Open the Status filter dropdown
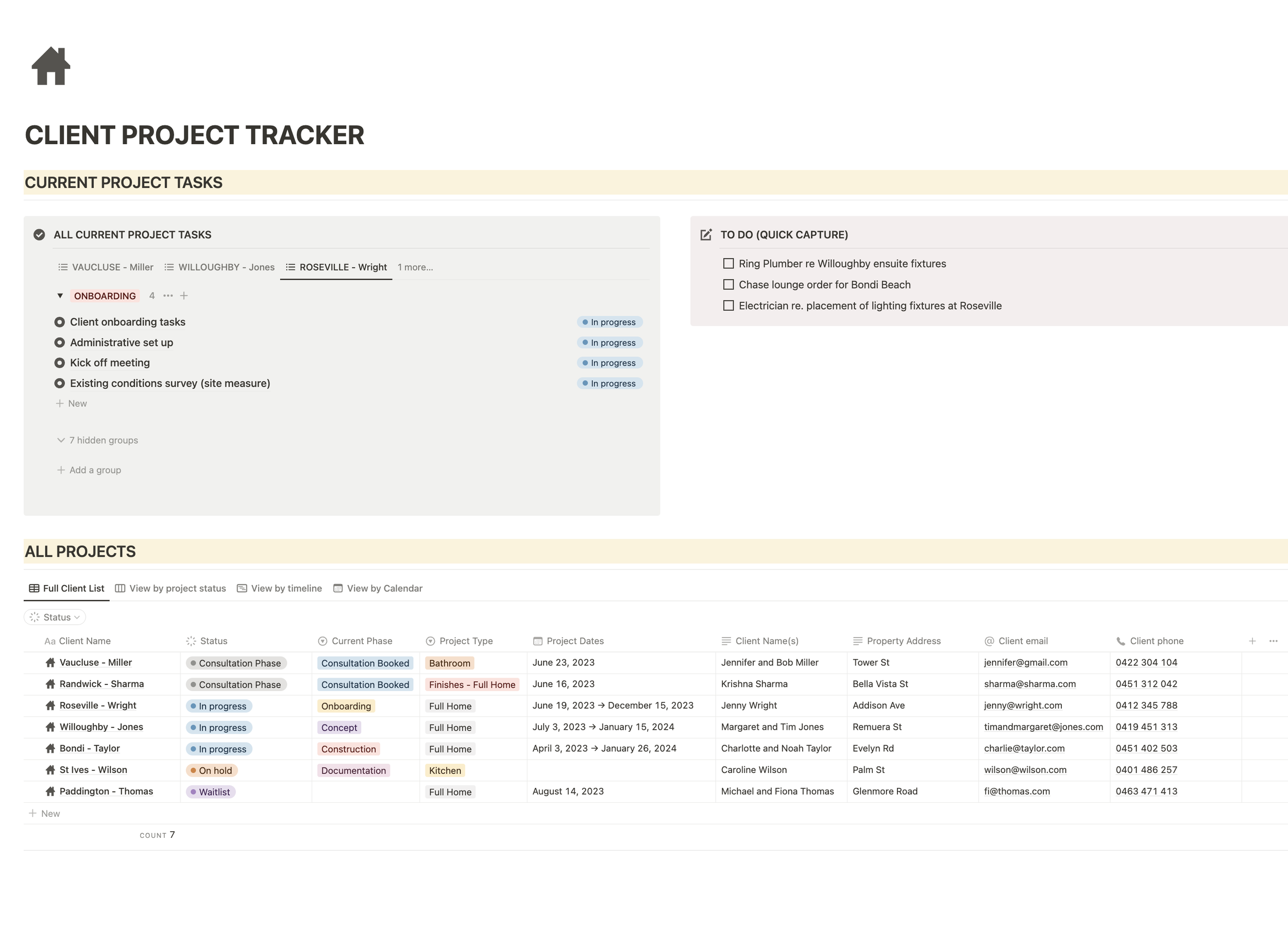The image size is (1288, 929). (x=55, y=617)
